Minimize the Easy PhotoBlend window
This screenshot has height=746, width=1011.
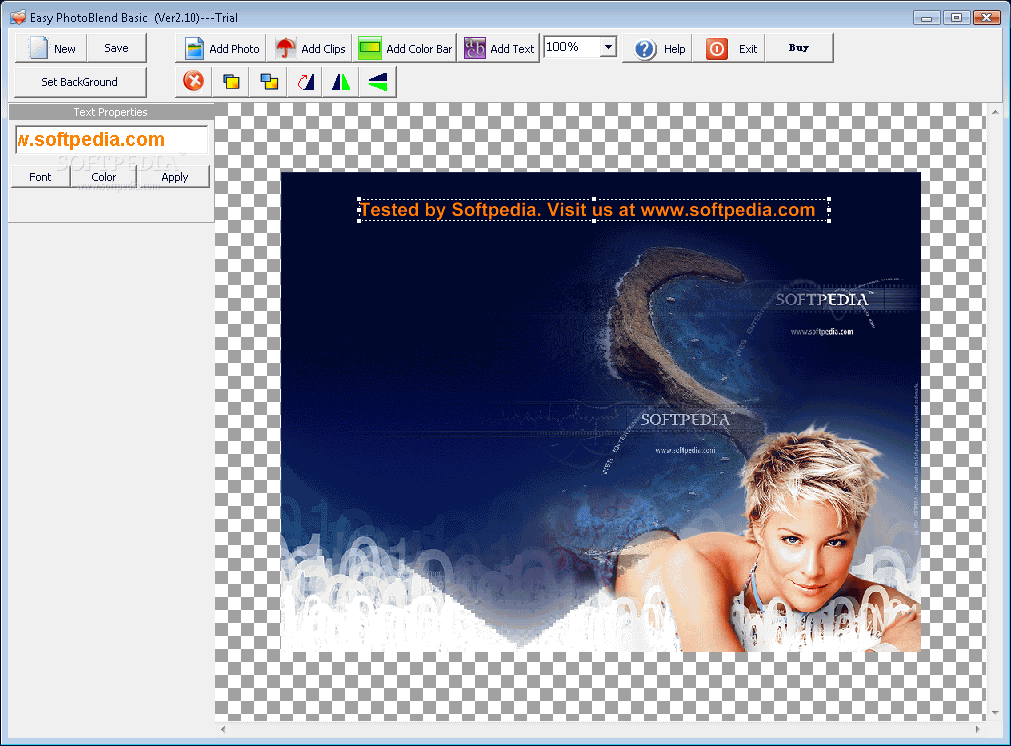pyautogui.click(x=927, y=18)
